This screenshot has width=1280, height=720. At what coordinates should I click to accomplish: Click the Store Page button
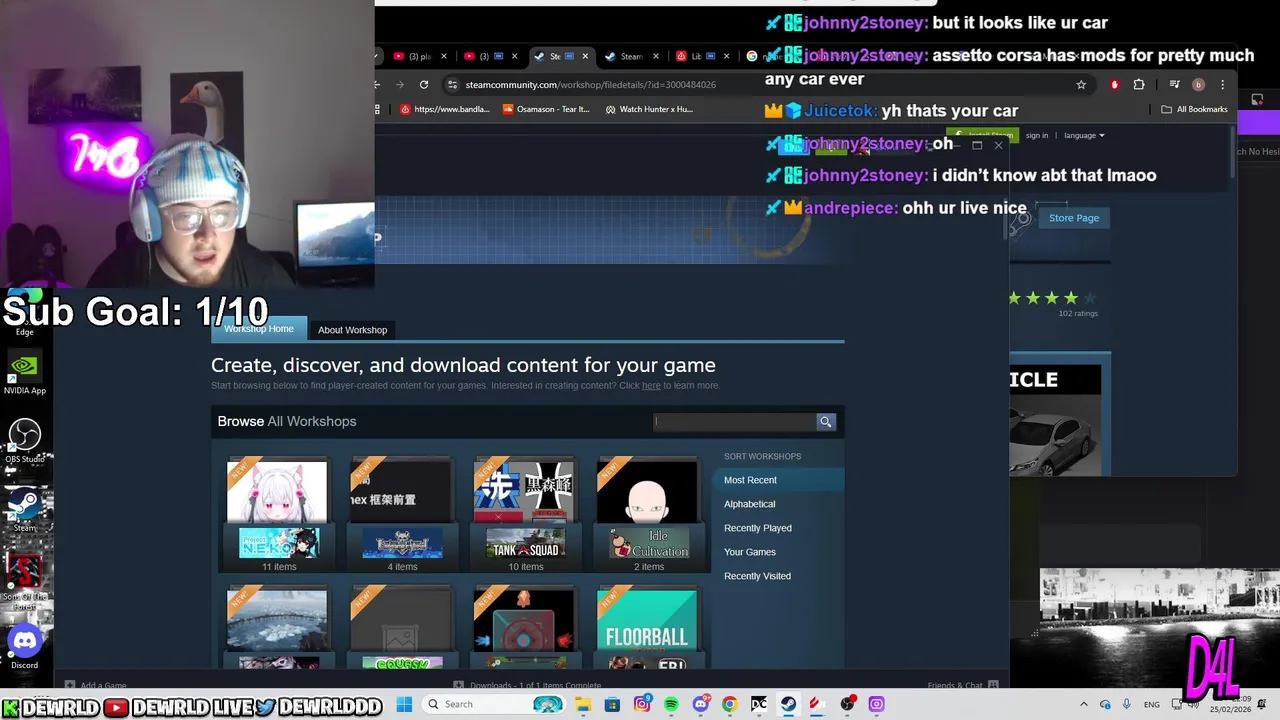[1074, 218]
